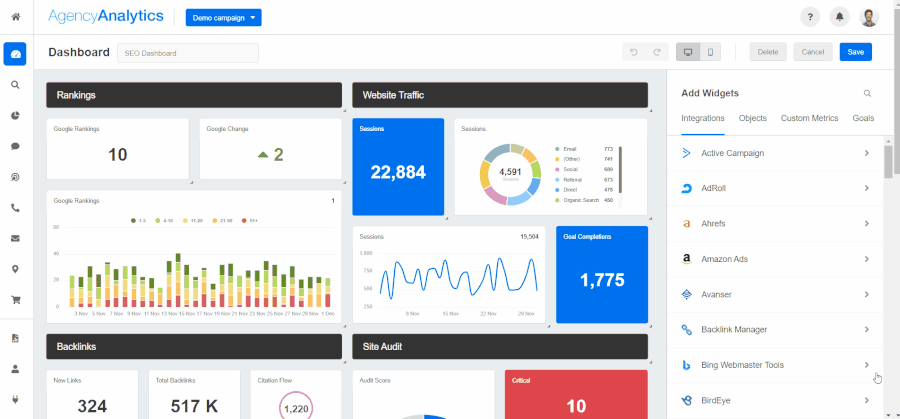Switch to desktop preview mode
The height and width of the screenshot is (419, 900).
pos(688,52)
